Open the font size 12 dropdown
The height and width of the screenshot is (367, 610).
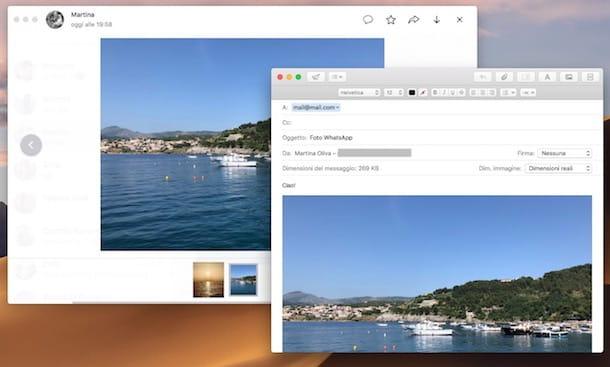tap(394, 92)
